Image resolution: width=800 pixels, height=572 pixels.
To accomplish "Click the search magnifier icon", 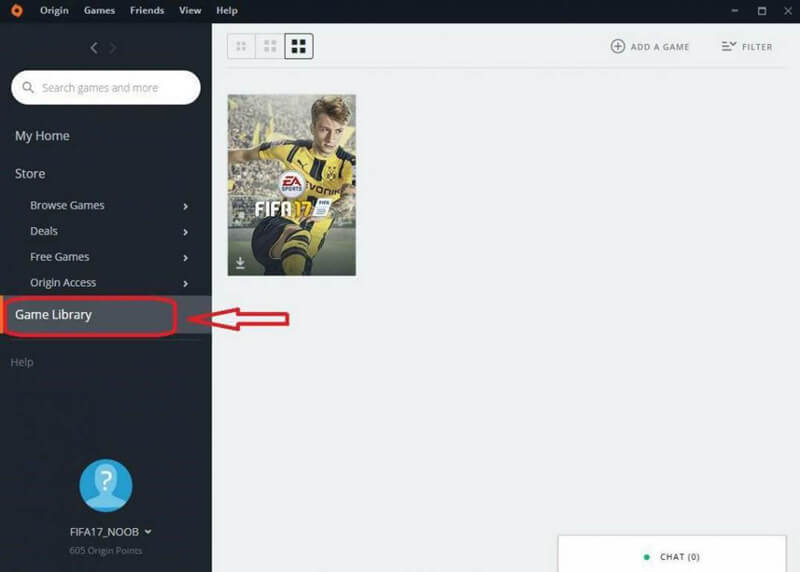I will click(x=28, y=87).
